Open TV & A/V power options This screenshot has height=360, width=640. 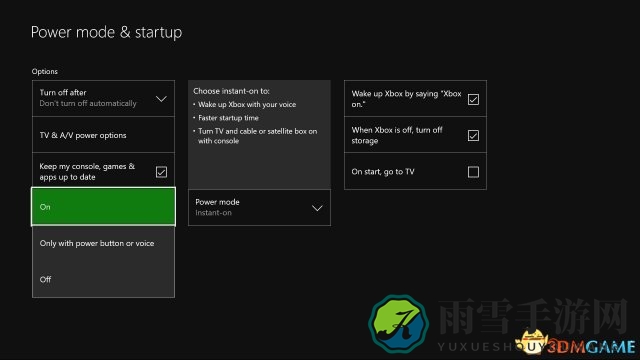[103, 135]
